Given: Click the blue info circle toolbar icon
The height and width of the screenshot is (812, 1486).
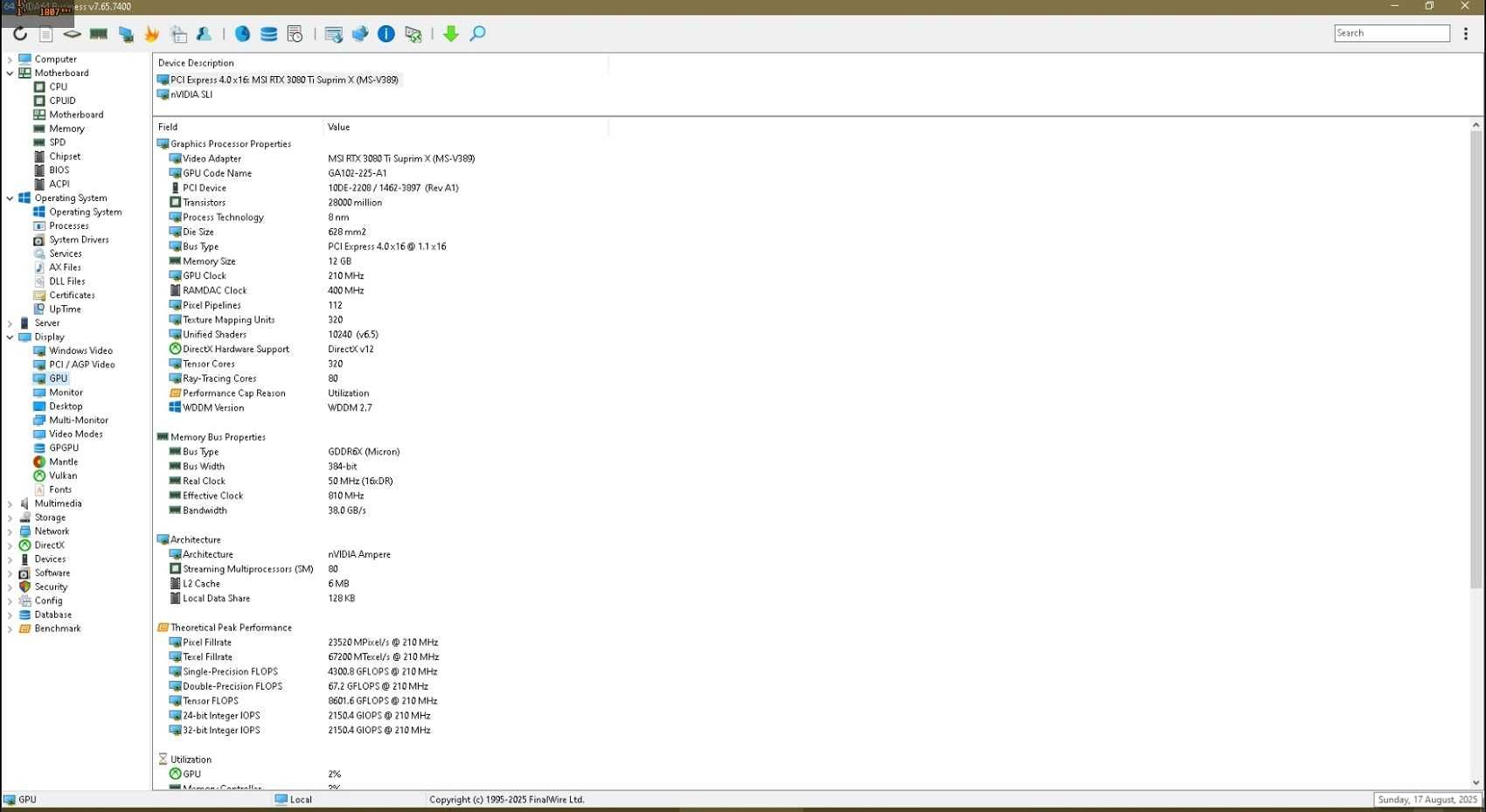Looking at the screenshot, I should pyautogui.click(x=386, y=34).
